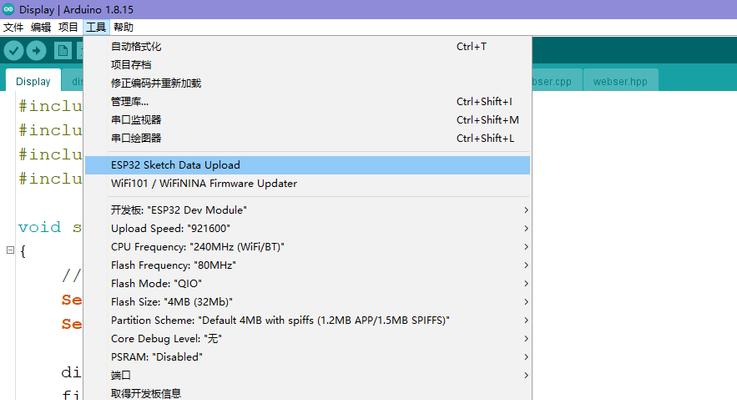Open 管理库... library manager

(x=307, y=102)
